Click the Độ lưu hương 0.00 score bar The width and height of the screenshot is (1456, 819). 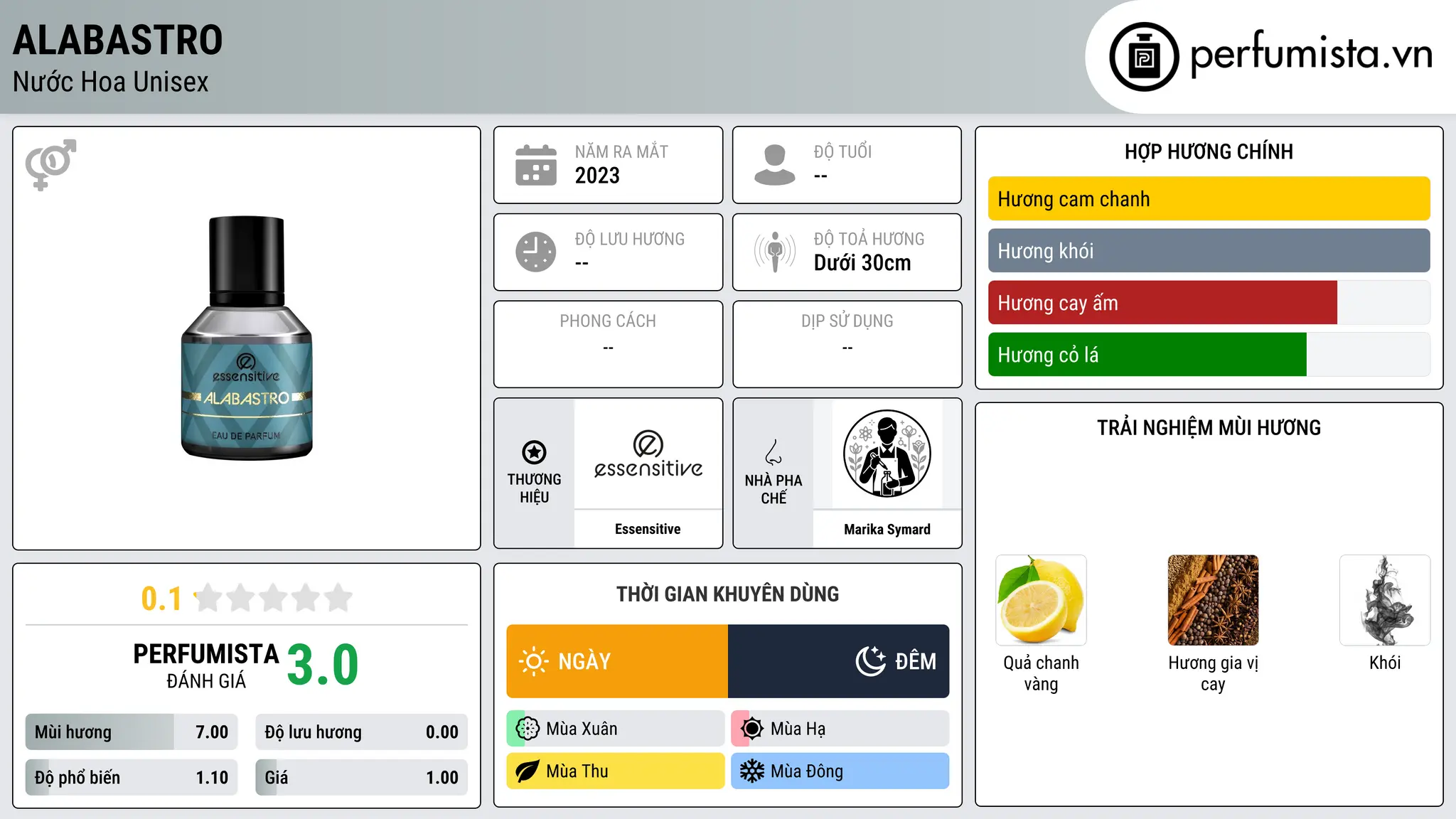point(362,732)
